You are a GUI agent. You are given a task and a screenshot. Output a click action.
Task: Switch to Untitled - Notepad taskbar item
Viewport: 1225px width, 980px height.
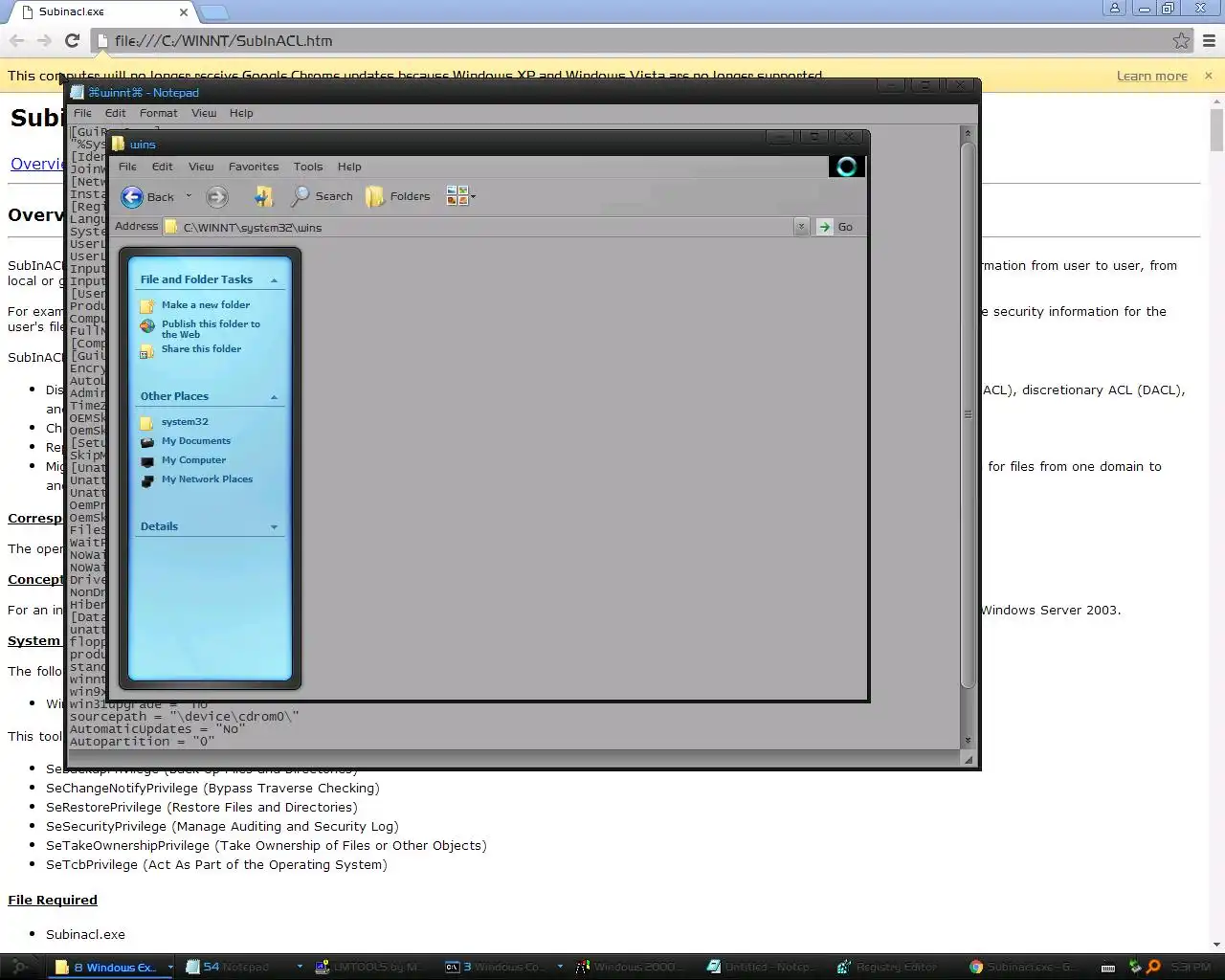[762, 967]
